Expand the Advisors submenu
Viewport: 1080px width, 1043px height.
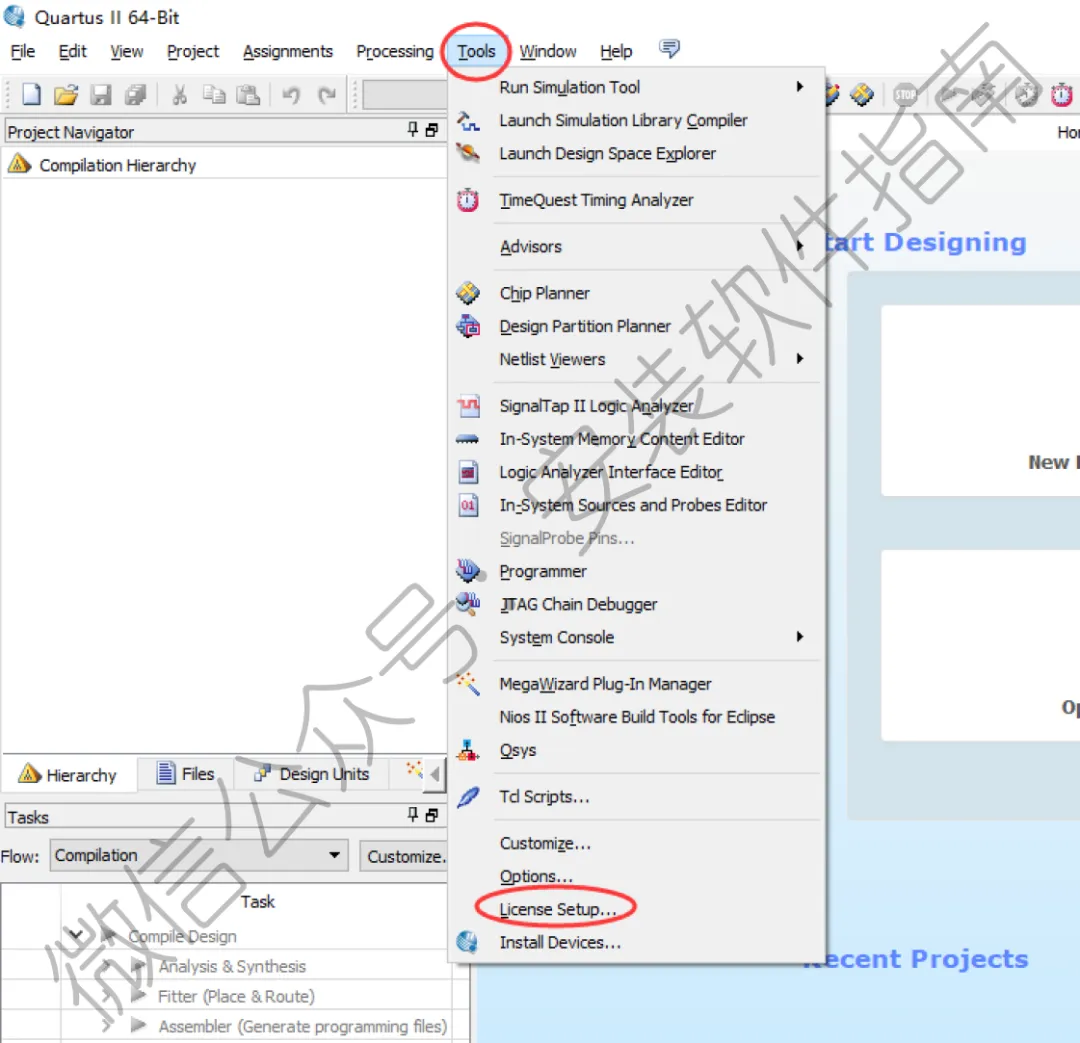800,246
